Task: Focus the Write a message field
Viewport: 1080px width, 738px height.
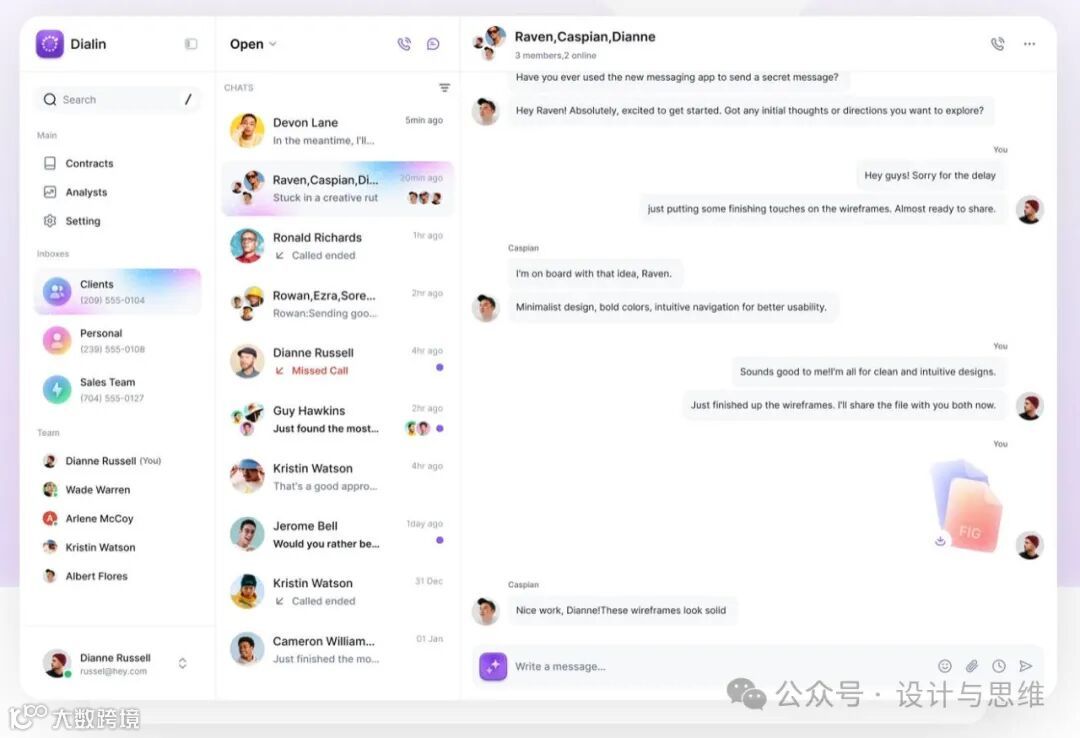Action: [x=720, y=666]
